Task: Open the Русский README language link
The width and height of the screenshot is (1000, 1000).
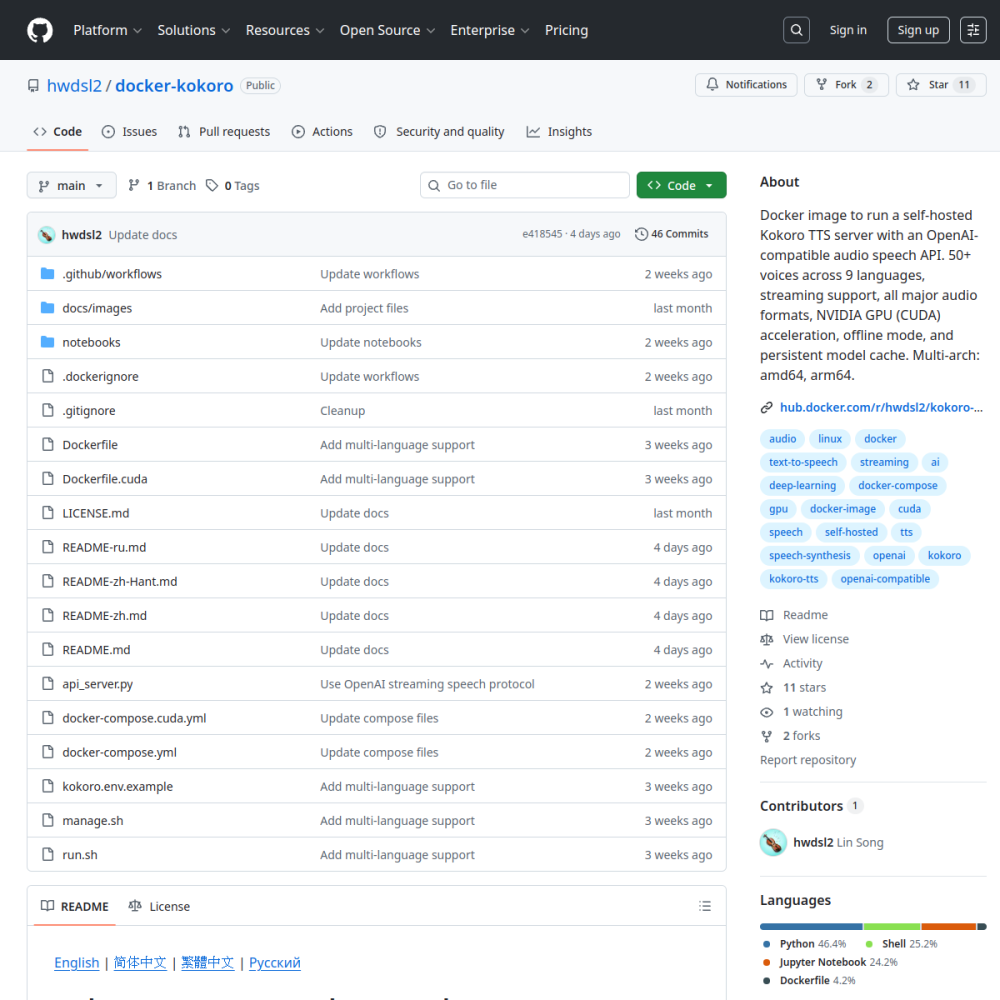Action: (274, 963)
